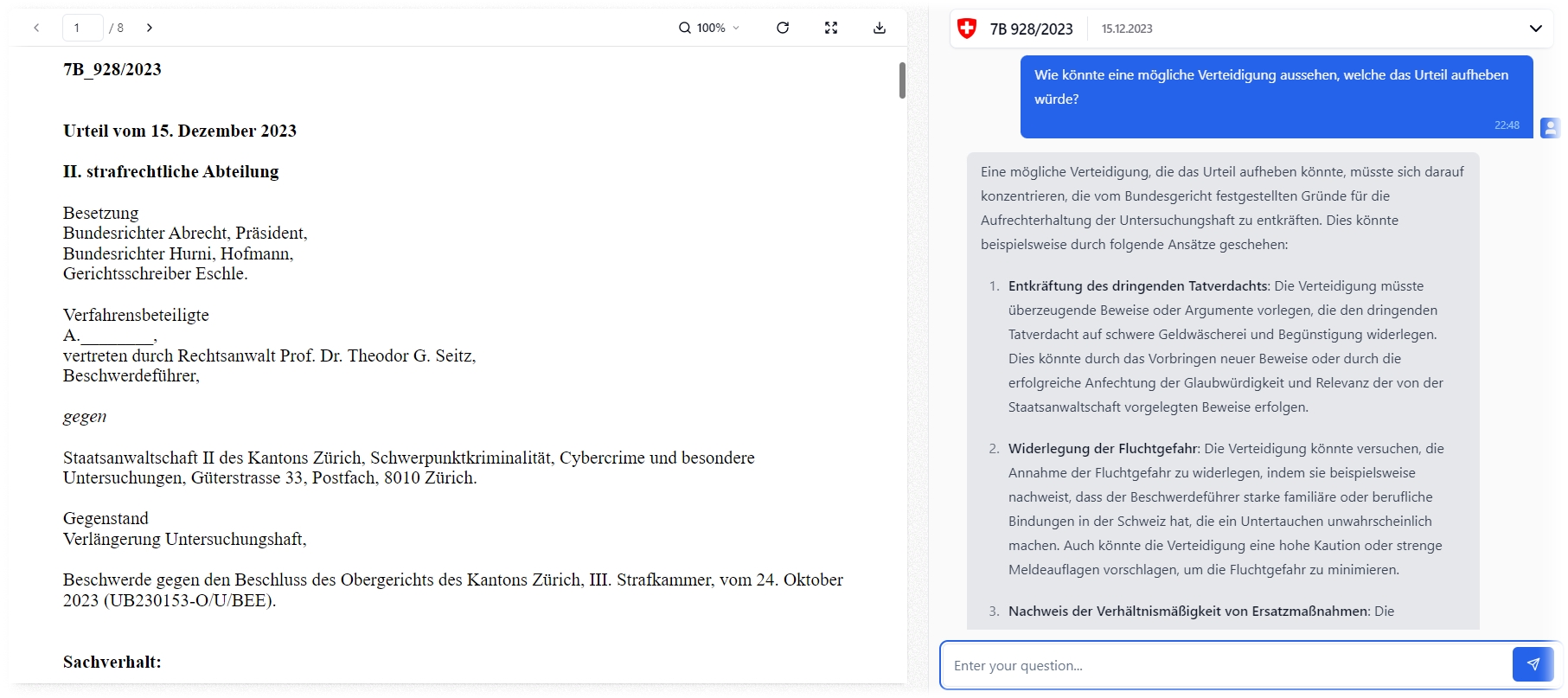Click the 'Sachverhalt:' heading
The image size is (1568, 698).
tap(112, 662)
